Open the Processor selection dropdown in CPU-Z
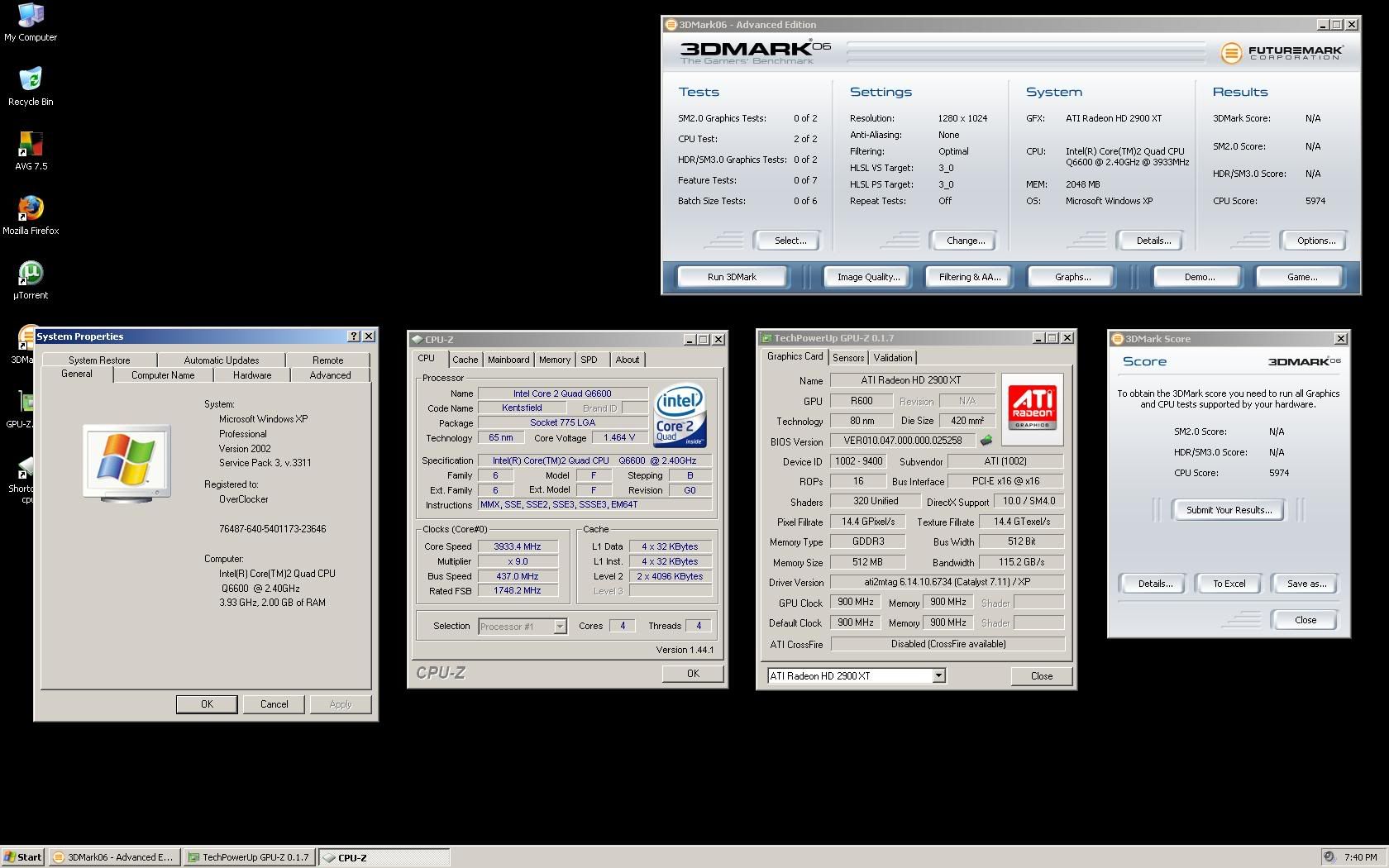Image resolution: width=1389 pixels, height=868 pixels. pyautogui.click(x=560, y=627)
